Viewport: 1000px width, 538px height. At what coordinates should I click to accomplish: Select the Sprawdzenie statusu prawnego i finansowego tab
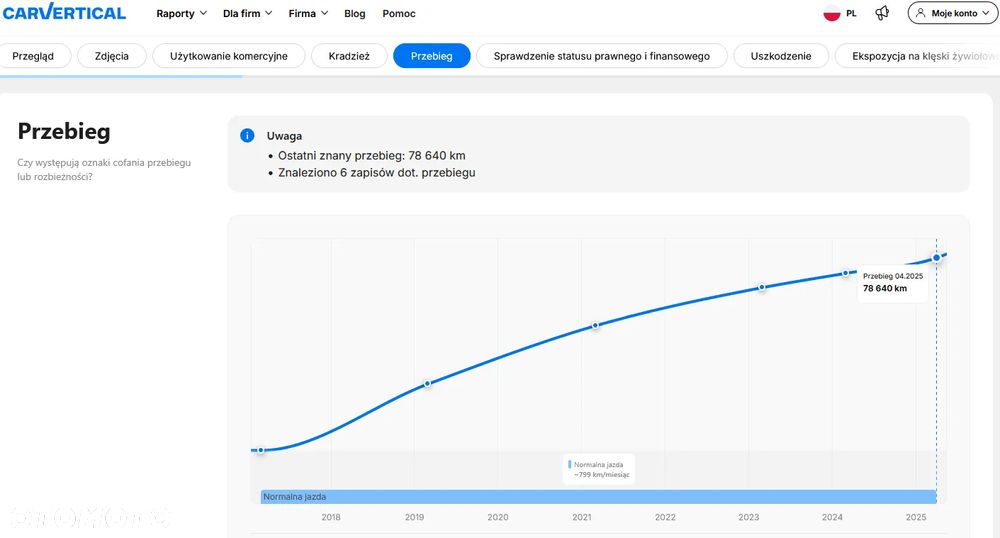coord(601,56)
